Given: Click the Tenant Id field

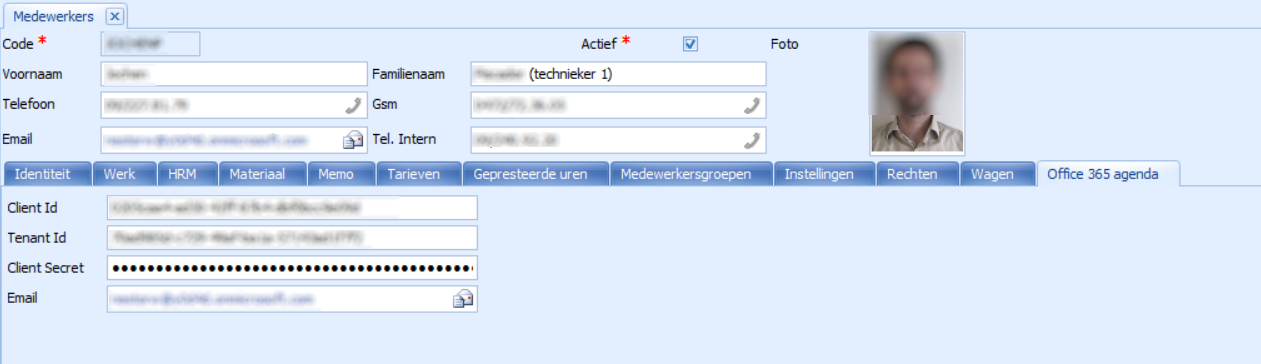Looking at the screenshot, I should click(292, 238).
